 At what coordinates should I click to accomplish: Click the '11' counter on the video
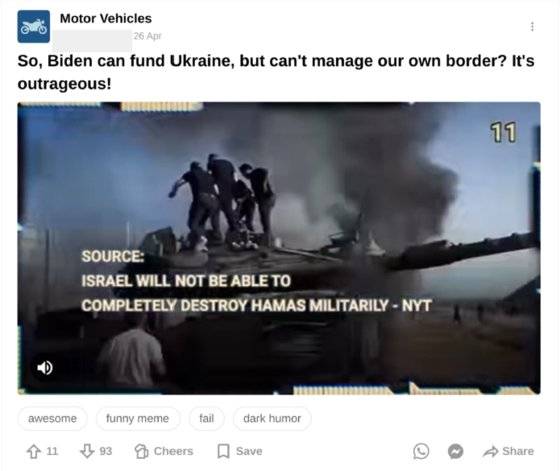(503, 132)
